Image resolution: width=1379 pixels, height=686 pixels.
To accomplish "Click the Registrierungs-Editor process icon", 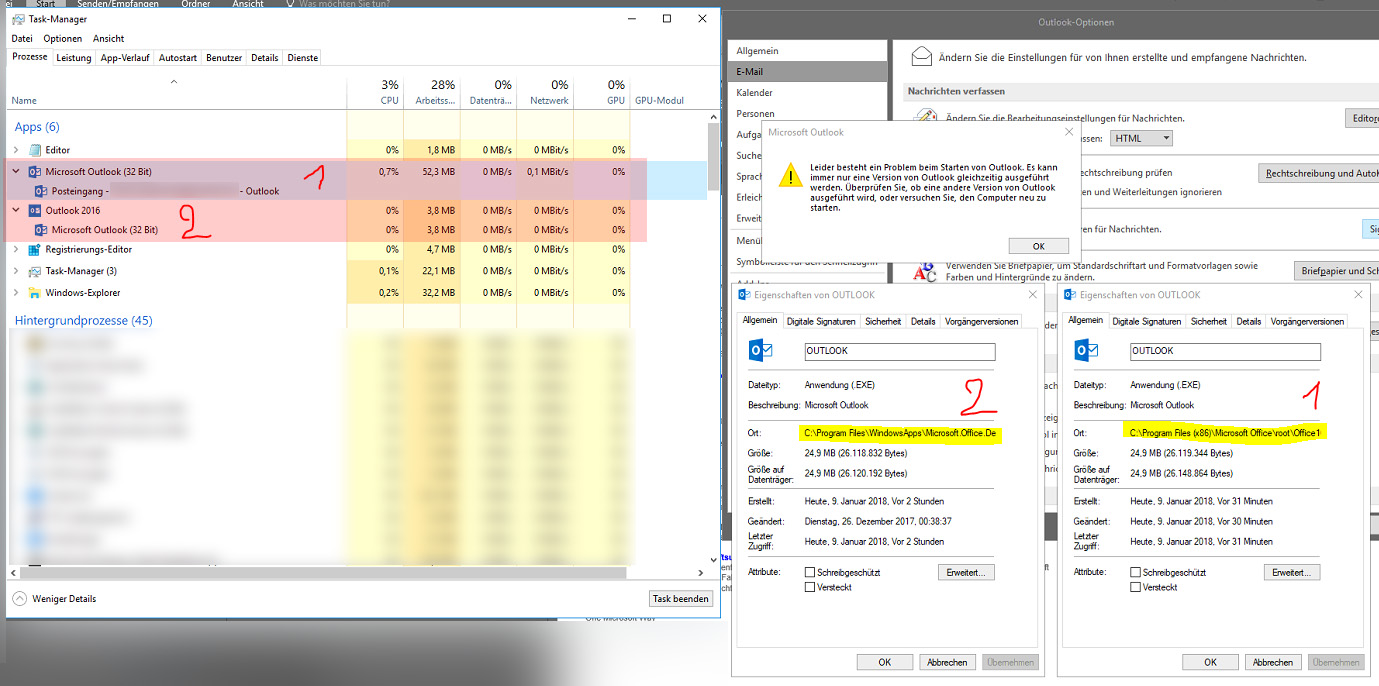I will (x=35, y=250).
